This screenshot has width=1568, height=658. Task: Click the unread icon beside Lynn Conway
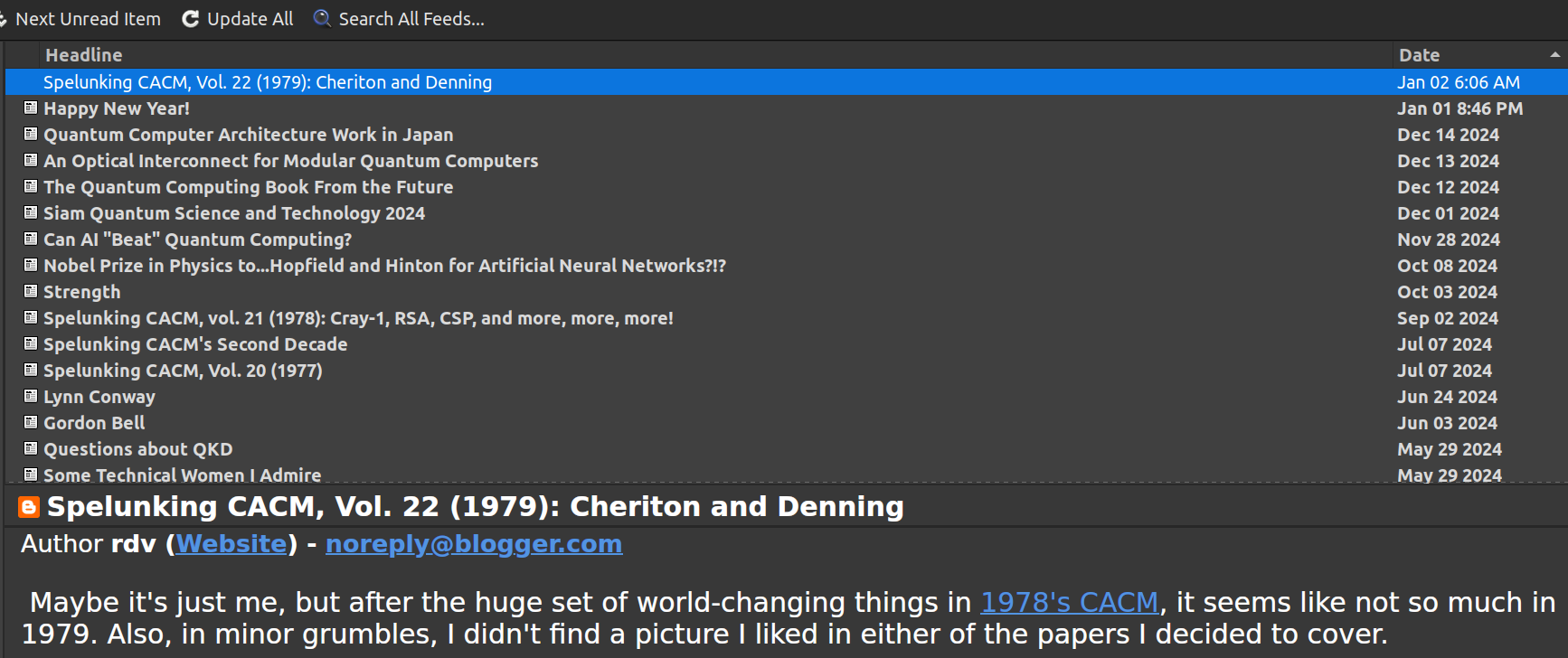pyautogui.click(x=31, y=397)
